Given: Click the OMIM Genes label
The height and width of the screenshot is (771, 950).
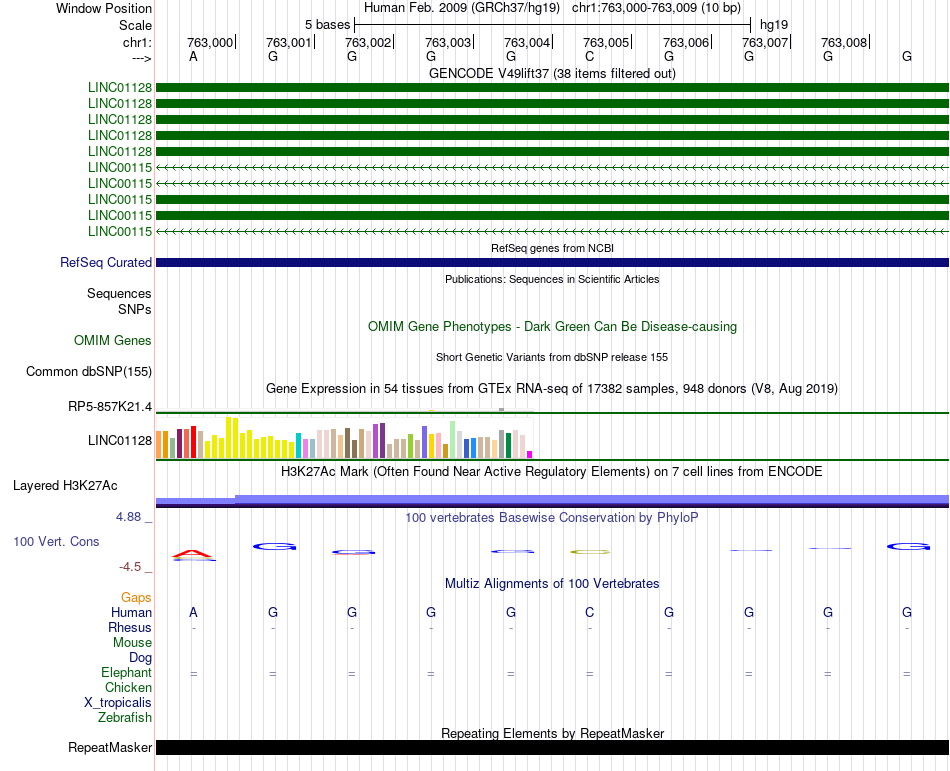Looking at the screenshot, I should [x=112, y=340].
